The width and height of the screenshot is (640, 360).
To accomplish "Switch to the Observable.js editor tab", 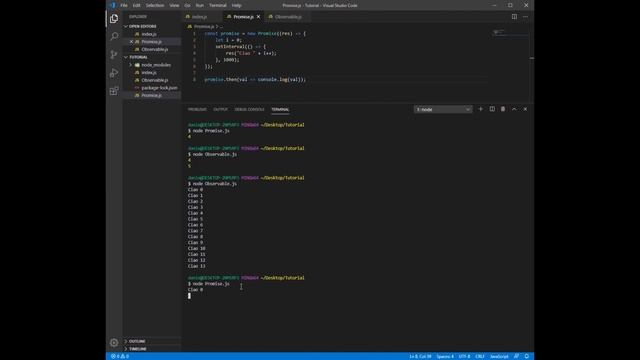I will (x=288, y=17).
